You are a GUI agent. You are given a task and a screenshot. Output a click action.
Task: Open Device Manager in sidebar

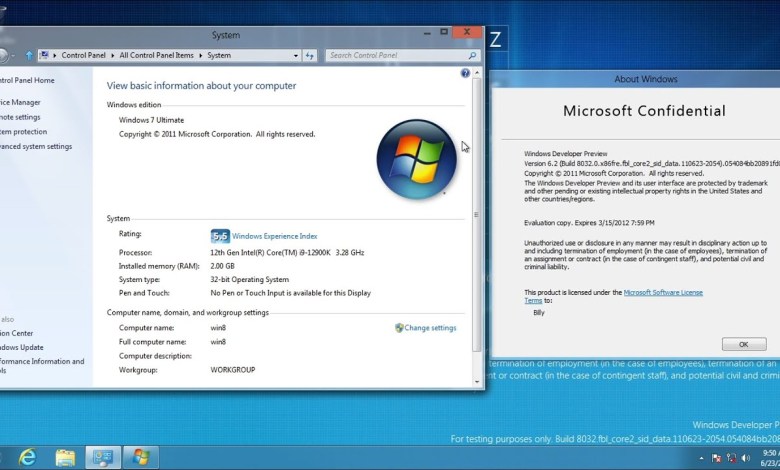coord(20,102)
